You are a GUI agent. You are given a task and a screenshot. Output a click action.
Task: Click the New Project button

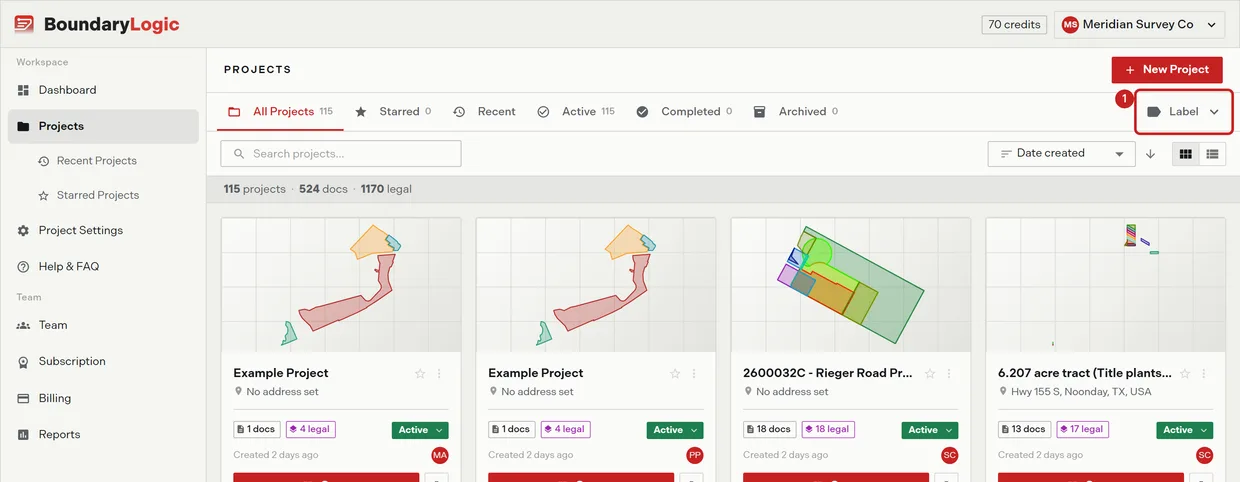(1167, 70)
